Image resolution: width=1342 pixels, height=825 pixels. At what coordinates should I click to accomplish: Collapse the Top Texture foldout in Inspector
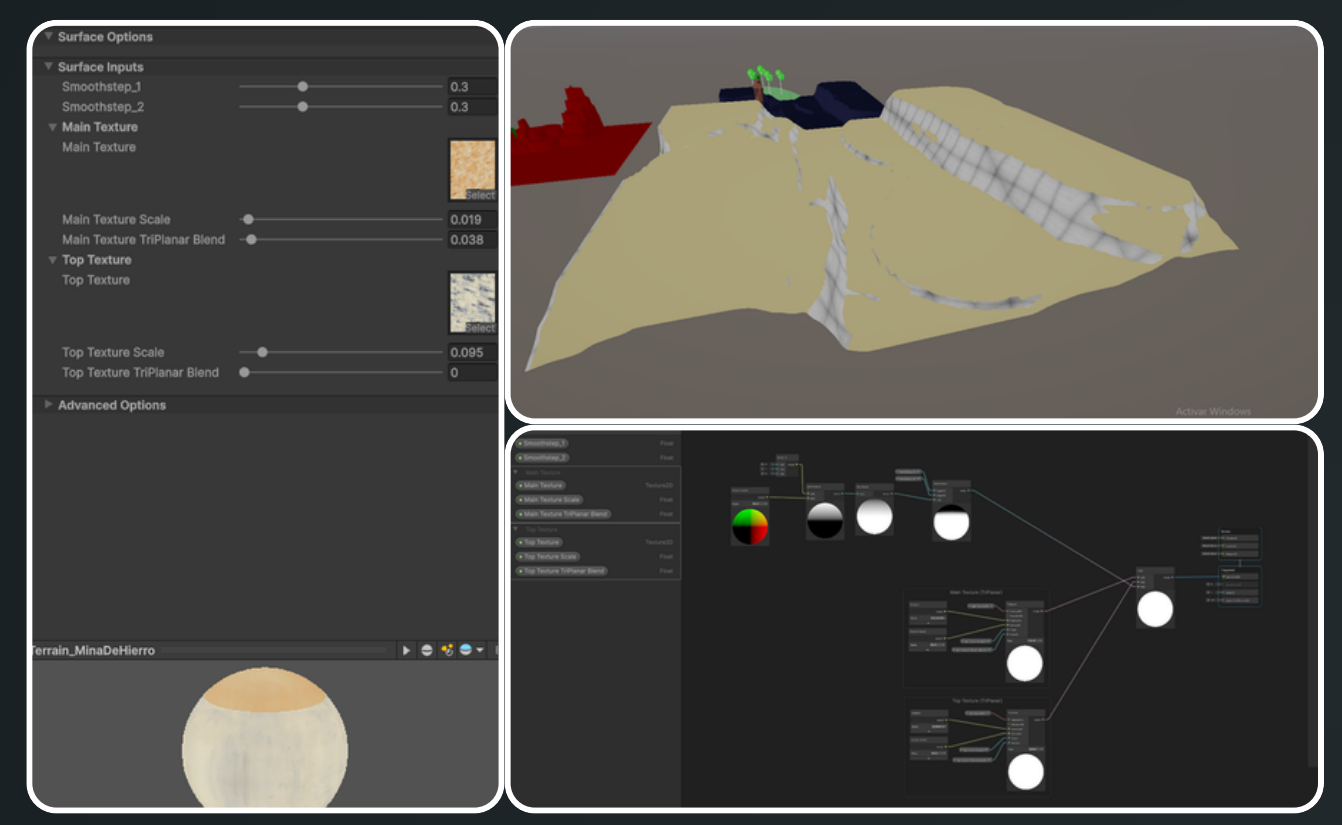pyautogui.click(x=53, y=260)
